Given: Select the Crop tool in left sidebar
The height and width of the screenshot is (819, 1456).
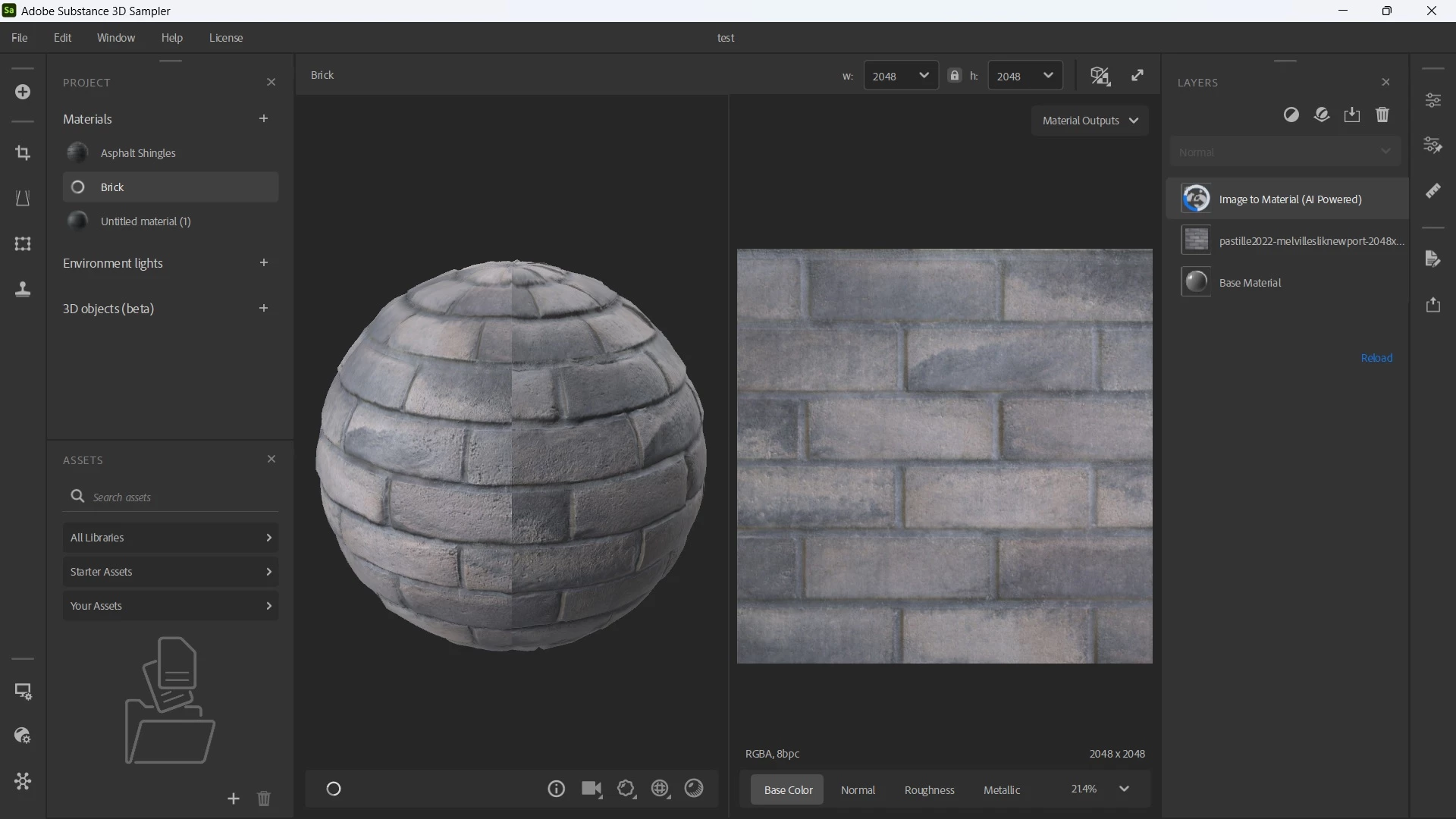Looking at the screenshot, I should pos(23,152).
